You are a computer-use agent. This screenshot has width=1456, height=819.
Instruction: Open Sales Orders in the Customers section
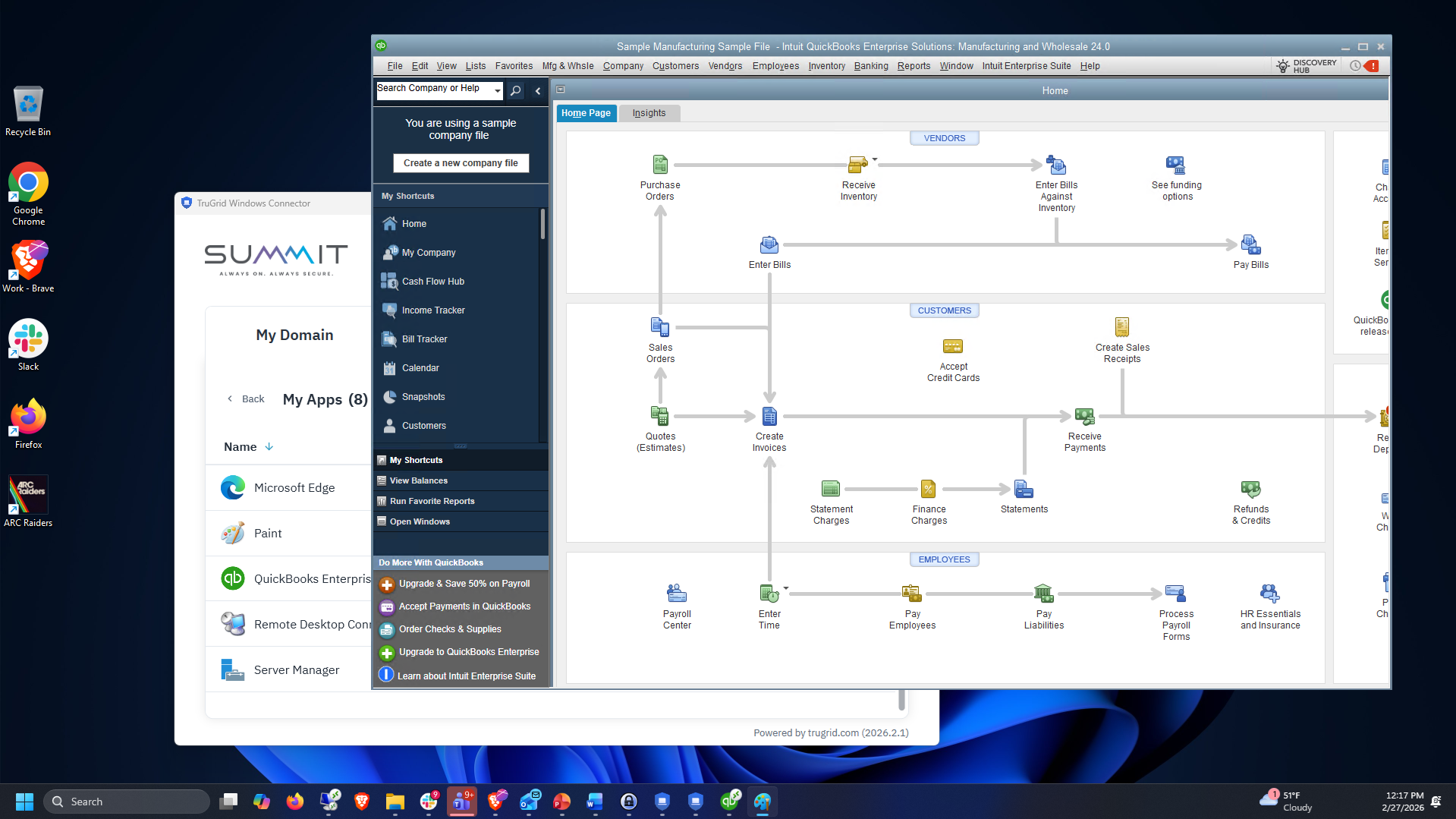point(659,328)
